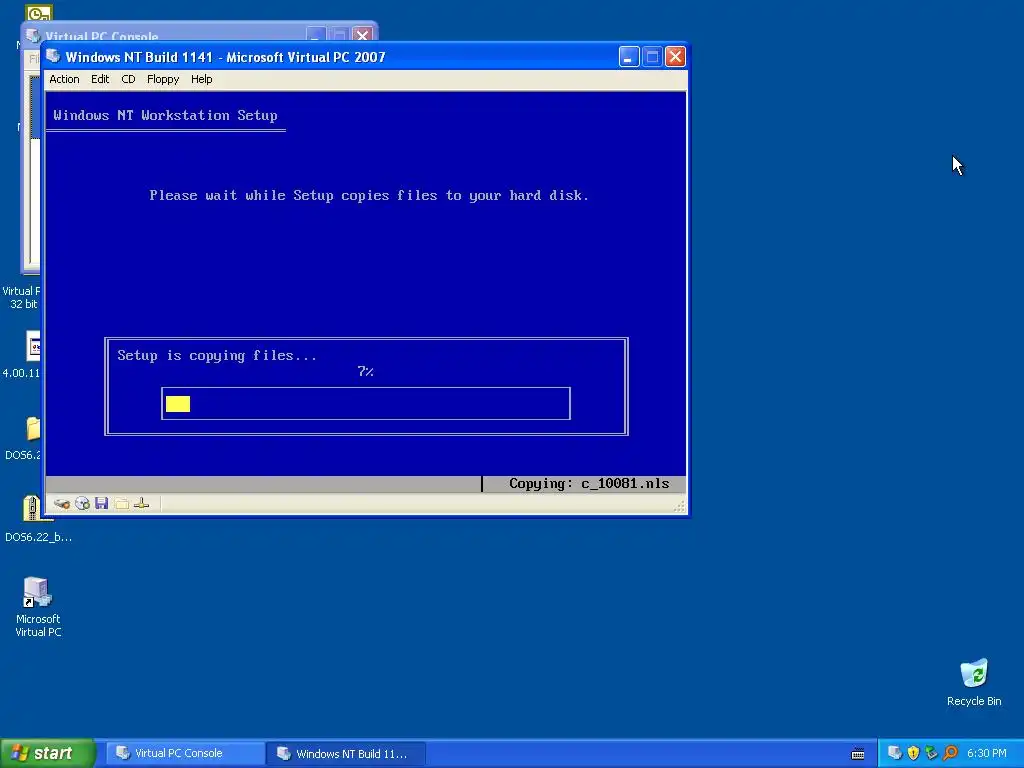
Task: Click the shared folders status icon
Action: [121, 504]
